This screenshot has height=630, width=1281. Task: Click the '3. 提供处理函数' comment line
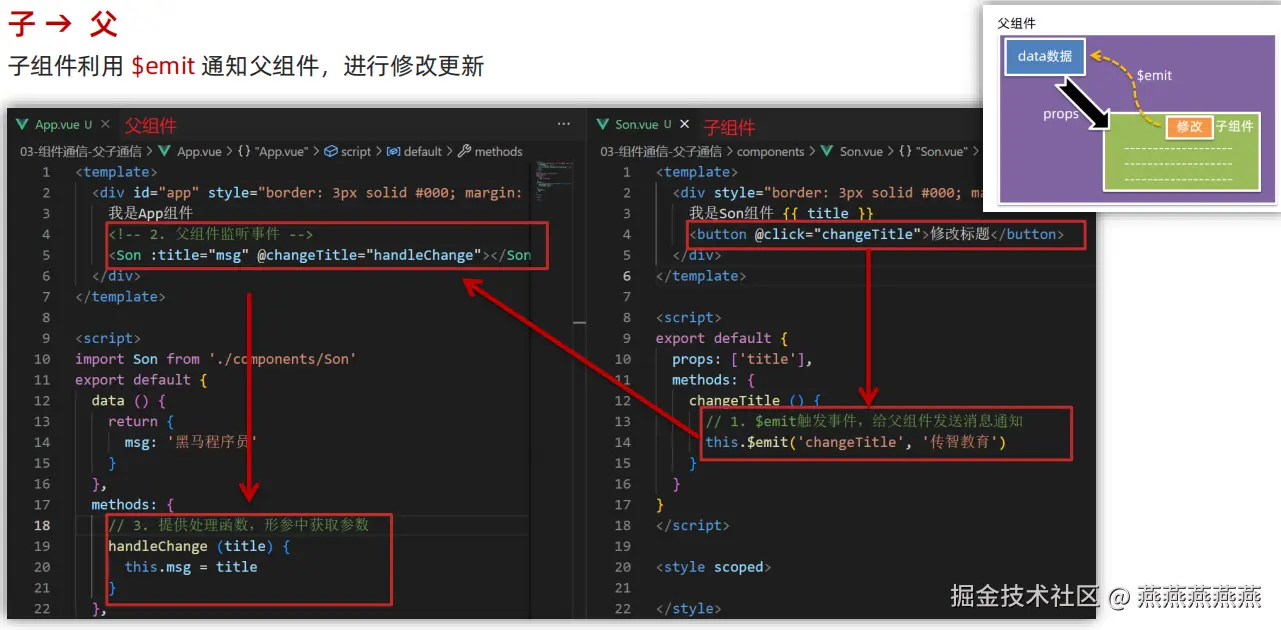[x=238, y=525]
